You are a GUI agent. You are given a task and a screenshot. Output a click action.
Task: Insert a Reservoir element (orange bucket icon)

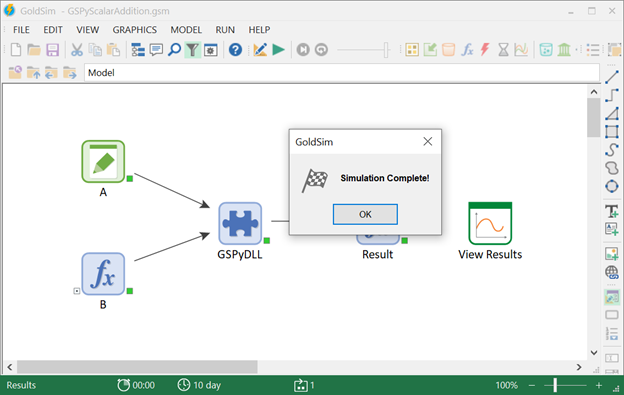(448, 50)
